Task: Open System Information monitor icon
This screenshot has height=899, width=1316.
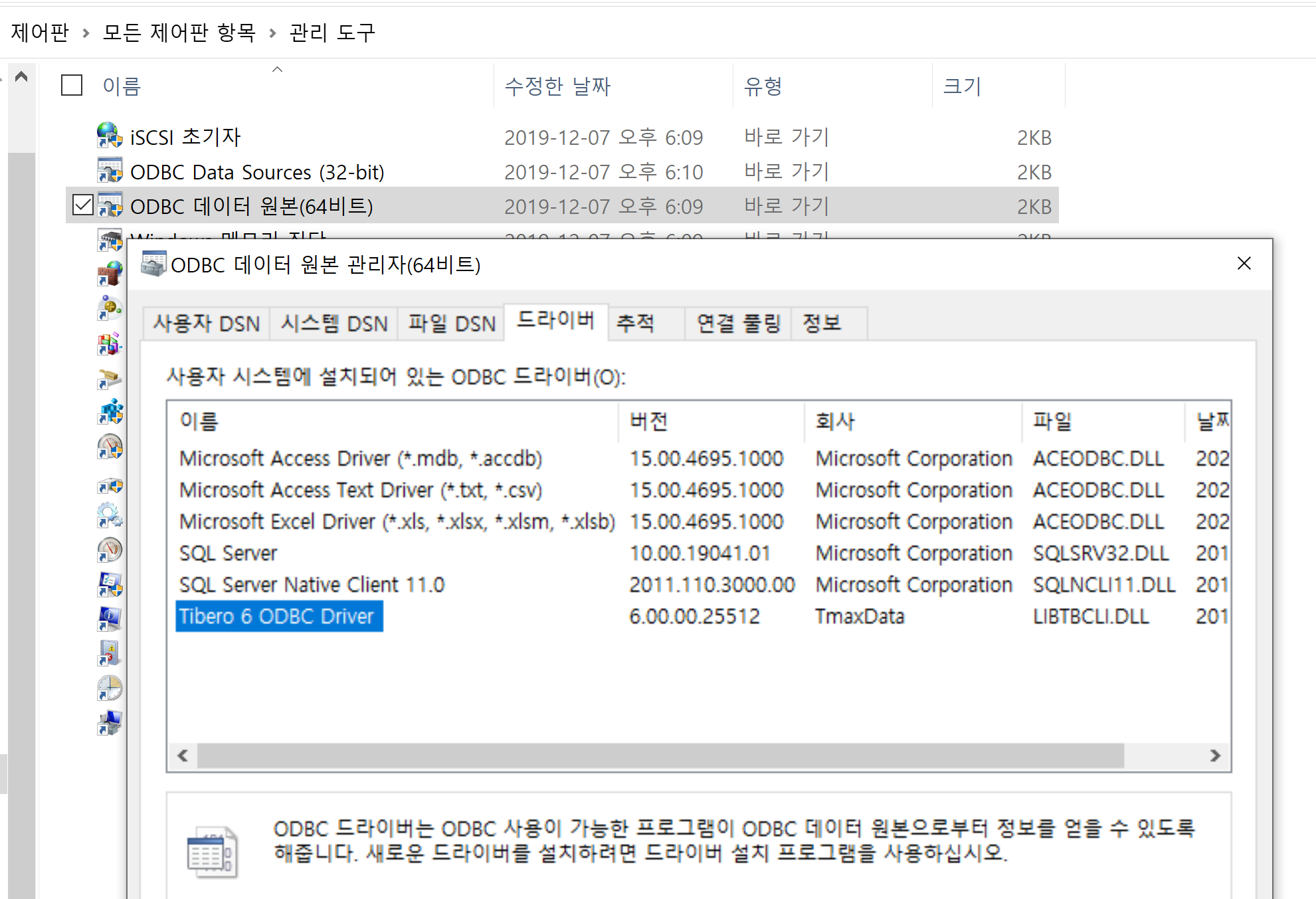Action: (110, 619)
